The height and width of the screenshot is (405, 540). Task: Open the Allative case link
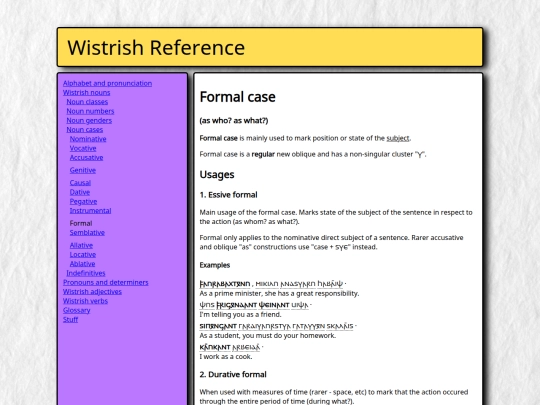tap(81, 246)
